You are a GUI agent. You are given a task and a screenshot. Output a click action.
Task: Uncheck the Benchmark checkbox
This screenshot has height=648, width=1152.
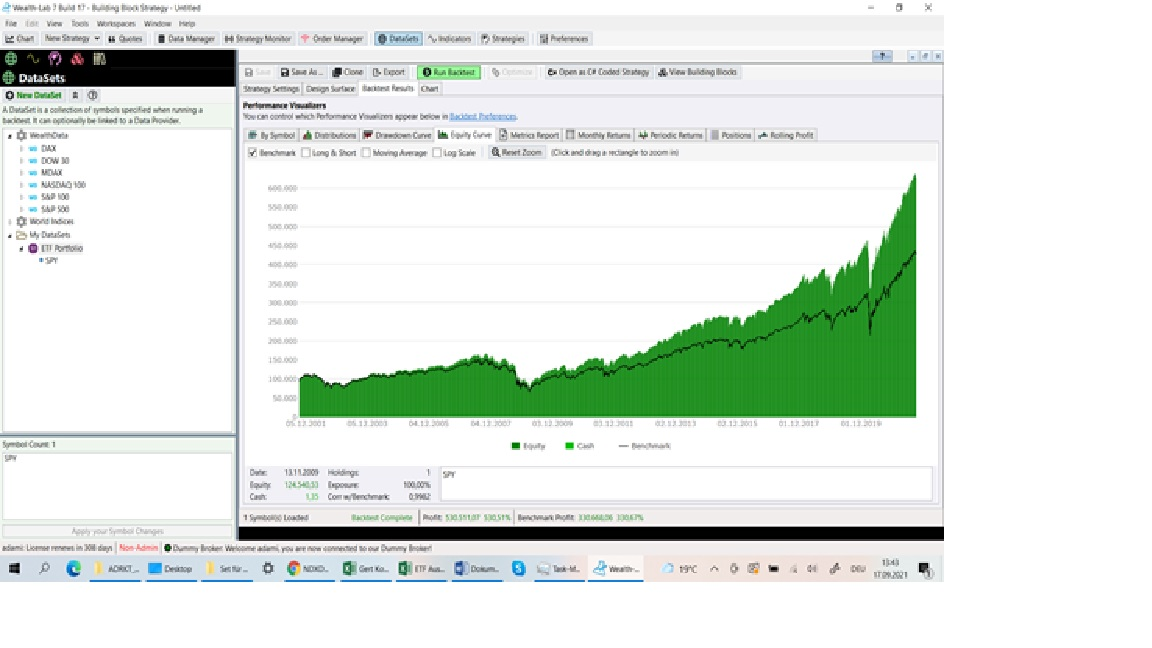[x=253, y=153]
